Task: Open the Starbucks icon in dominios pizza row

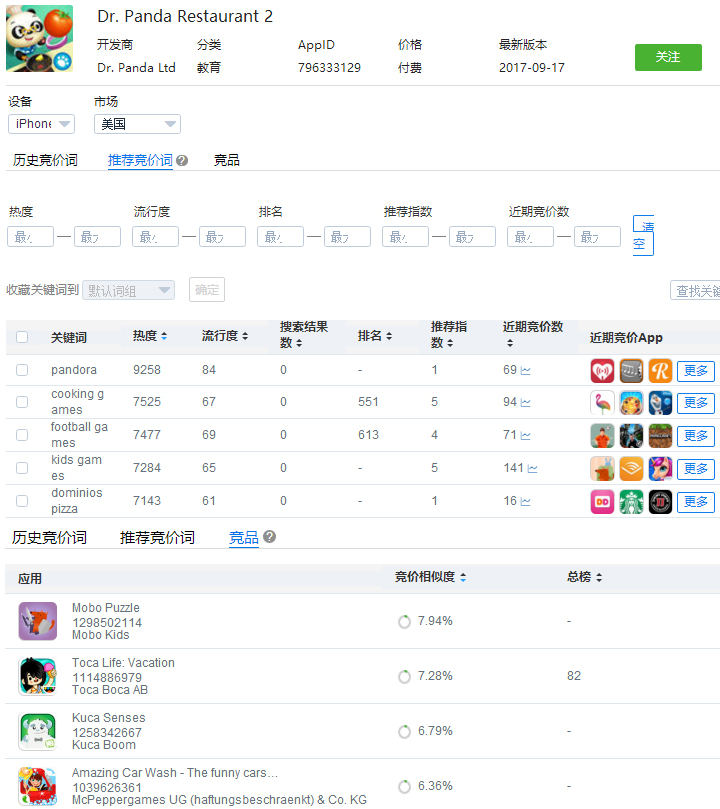Action: point(631,501)
